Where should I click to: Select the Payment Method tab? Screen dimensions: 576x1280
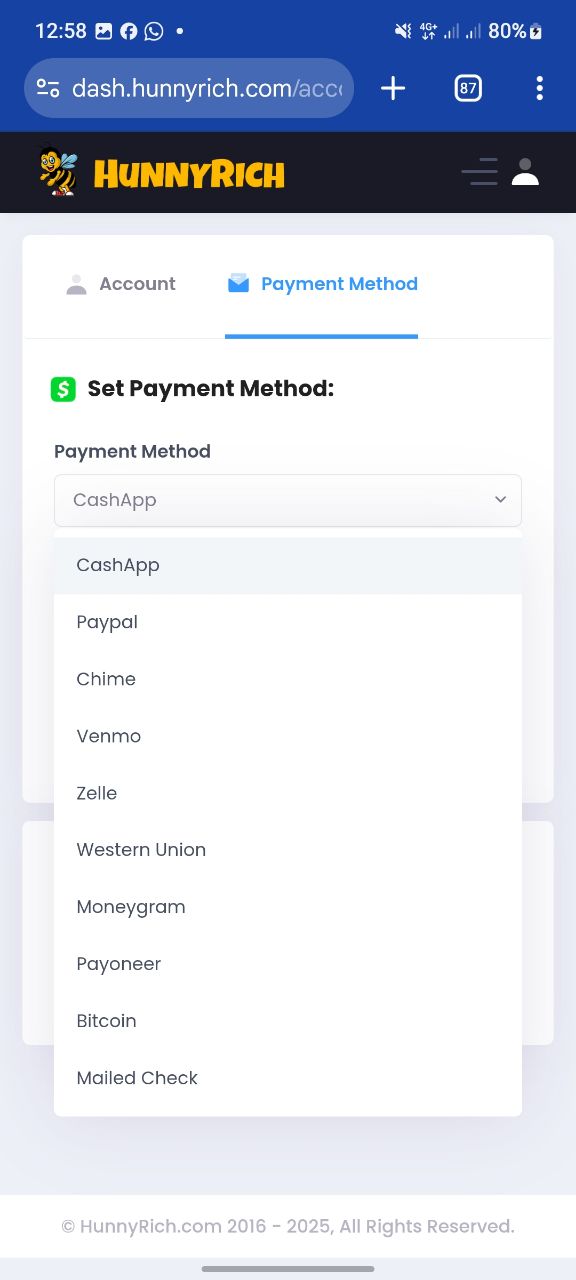click(322, 284)
